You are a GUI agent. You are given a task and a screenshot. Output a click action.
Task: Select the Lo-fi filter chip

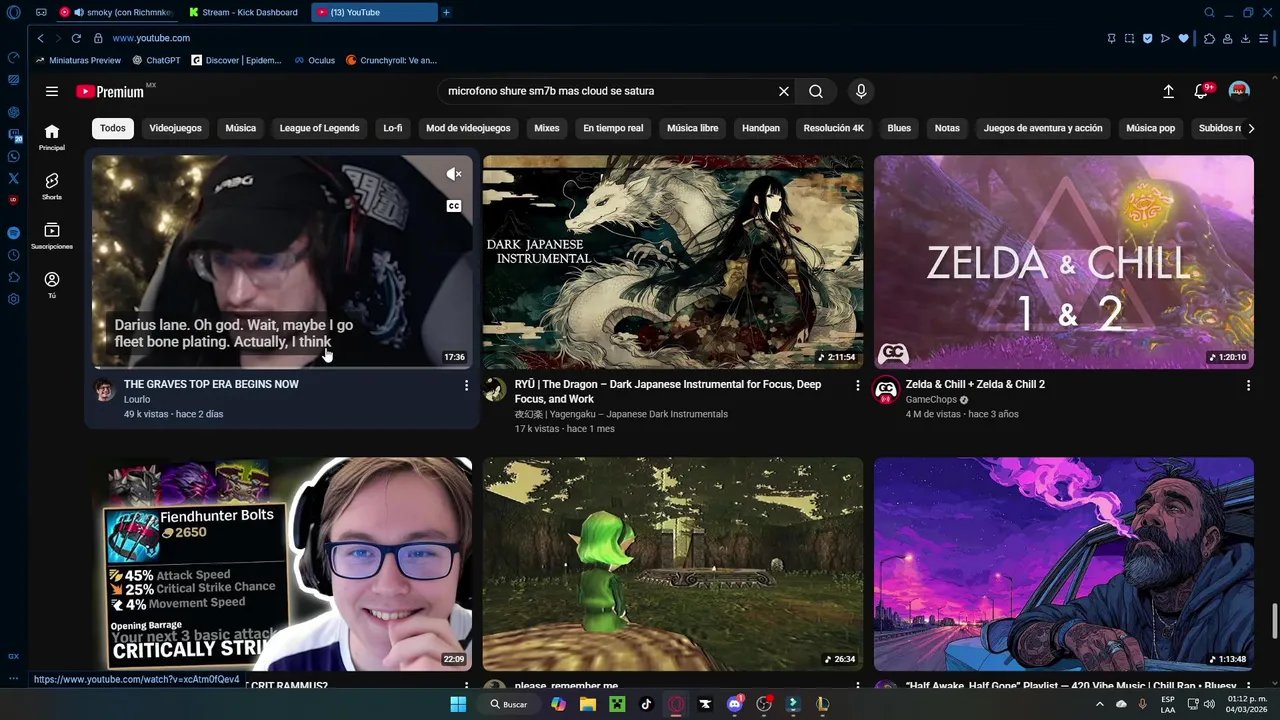(x=393, y=128)
